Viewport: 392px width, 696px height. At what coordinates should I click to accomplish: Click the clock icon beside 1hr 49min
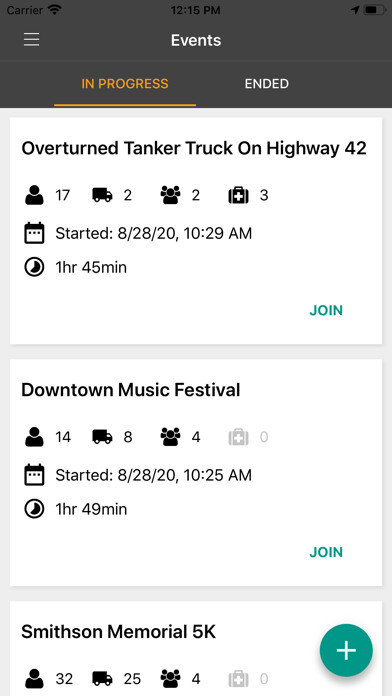point(34,509)
